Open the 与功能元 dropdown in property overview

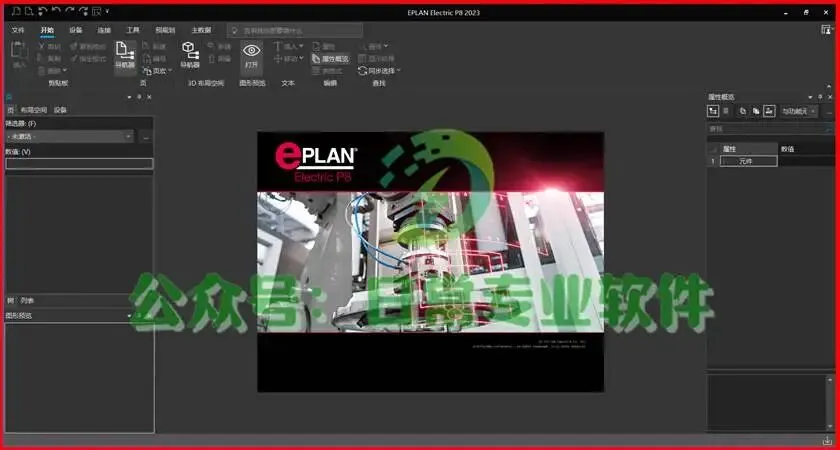[x=798, y=111]
